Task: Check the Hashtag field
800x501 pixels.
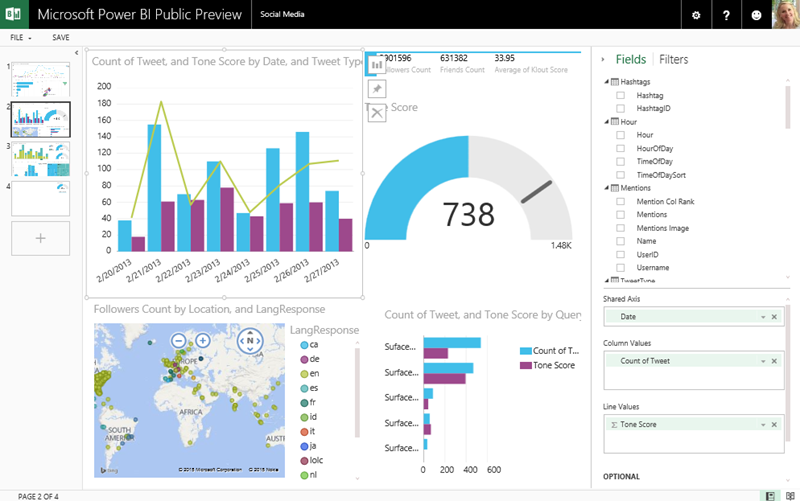Action: pos(620,95)
